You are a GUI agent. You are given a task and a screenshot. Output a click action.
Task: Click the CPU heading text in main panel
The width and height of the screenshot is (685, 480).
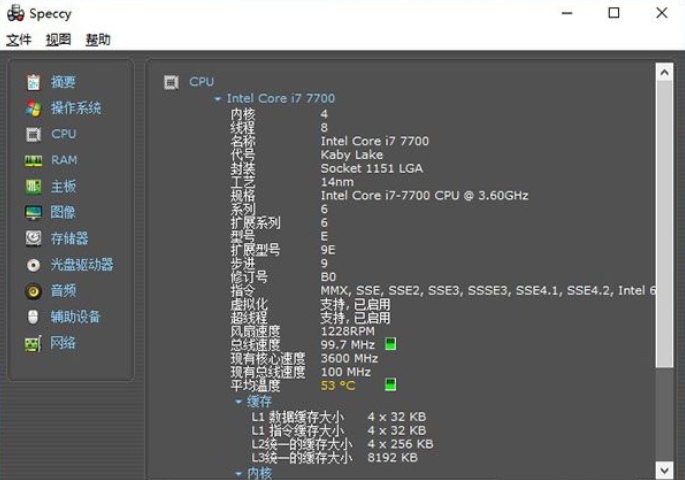(x=201, y=82)
